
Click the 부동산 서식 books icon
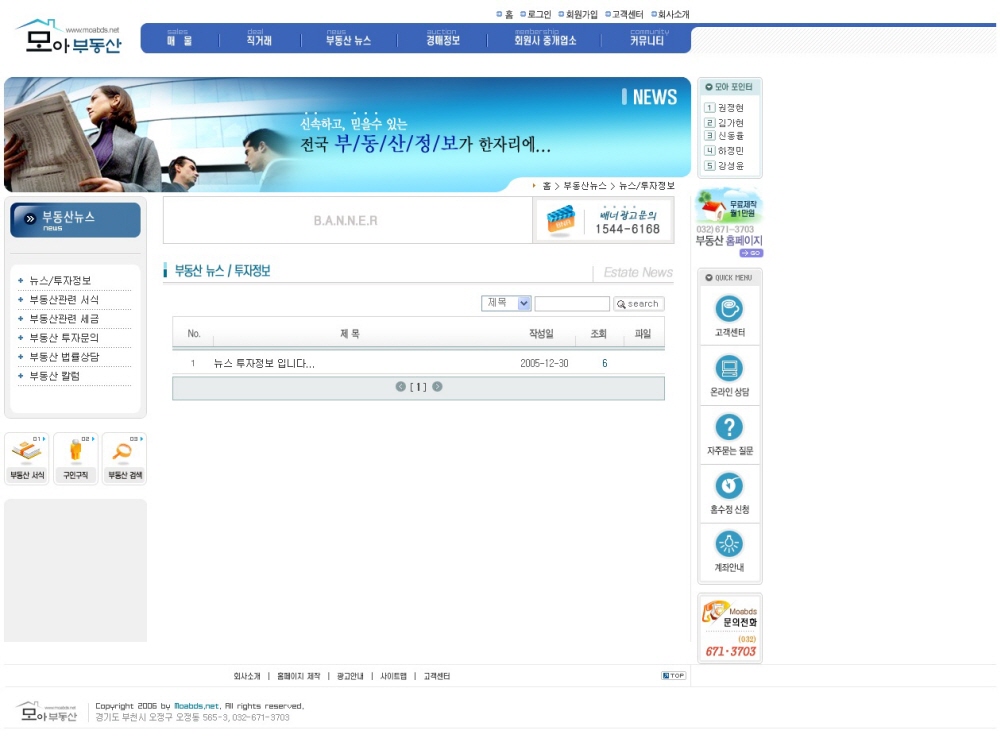[26, 452]
